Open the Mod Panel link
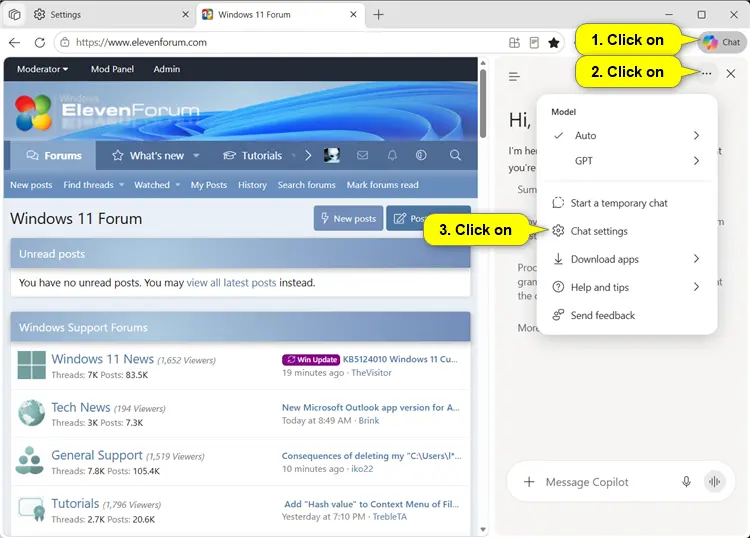The image size is (750, 538). pyautogui.click(x=112, y=69)
